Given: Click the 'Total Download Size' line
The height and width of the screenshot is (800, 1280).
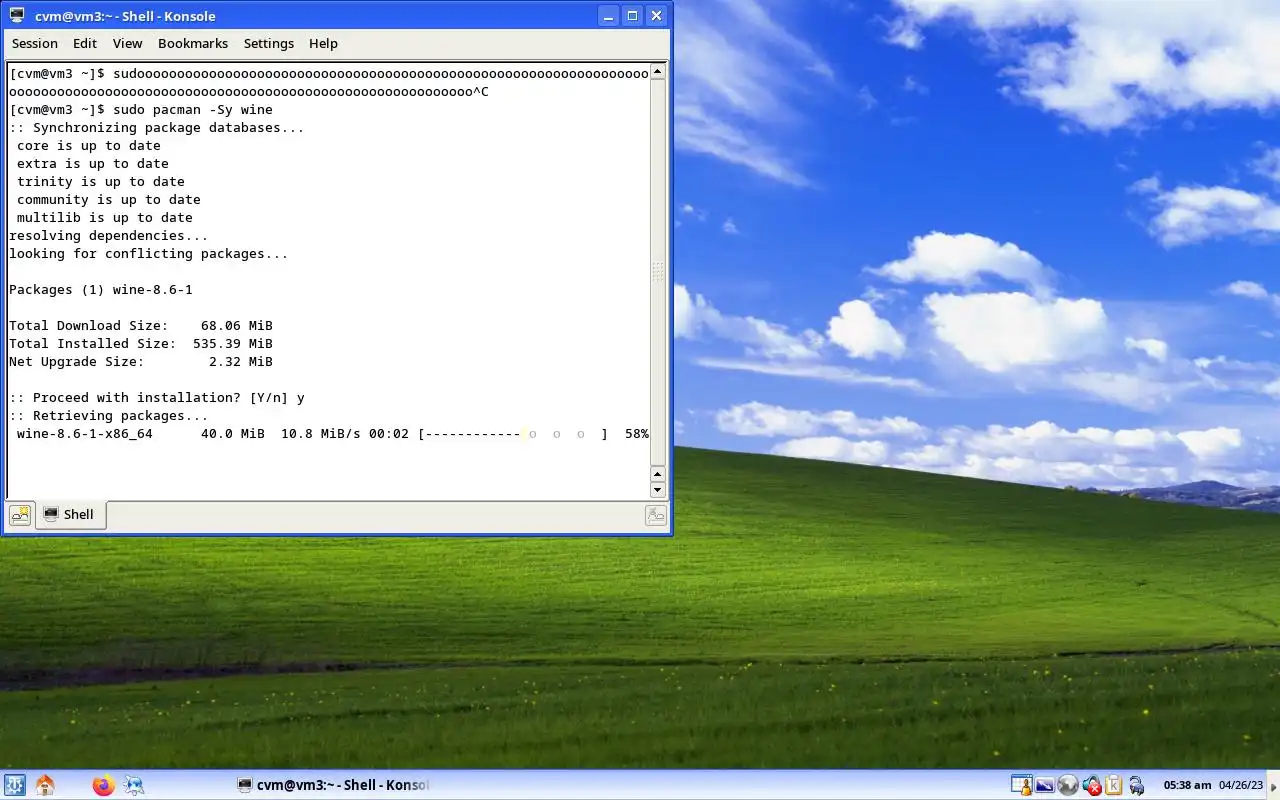Looking at the screenshot, I should tap(141, 326).
